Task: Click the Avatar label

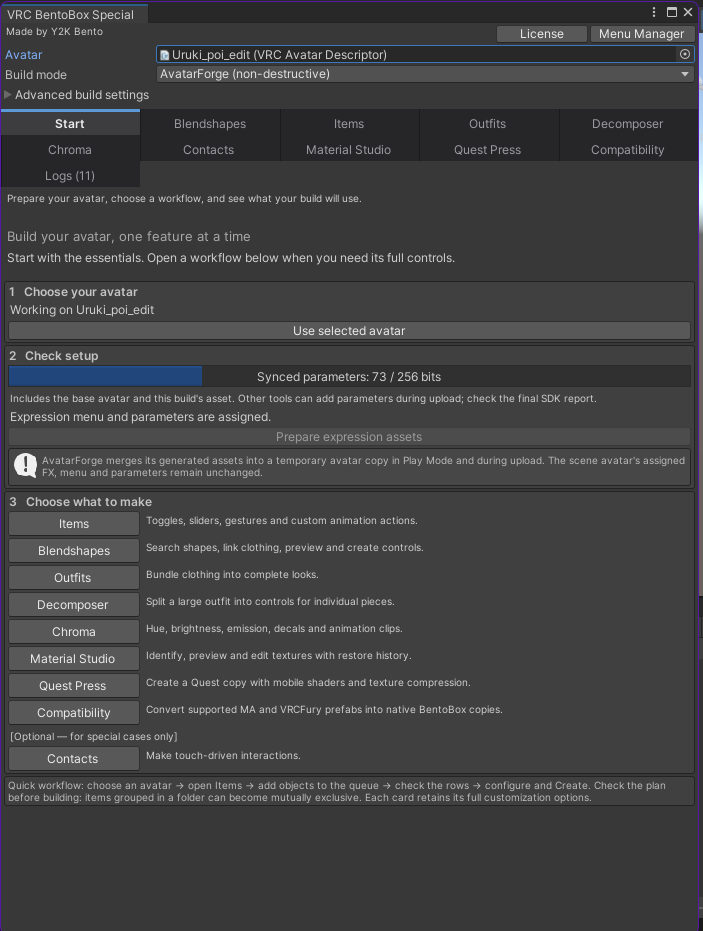Action: tap(24, 55)
